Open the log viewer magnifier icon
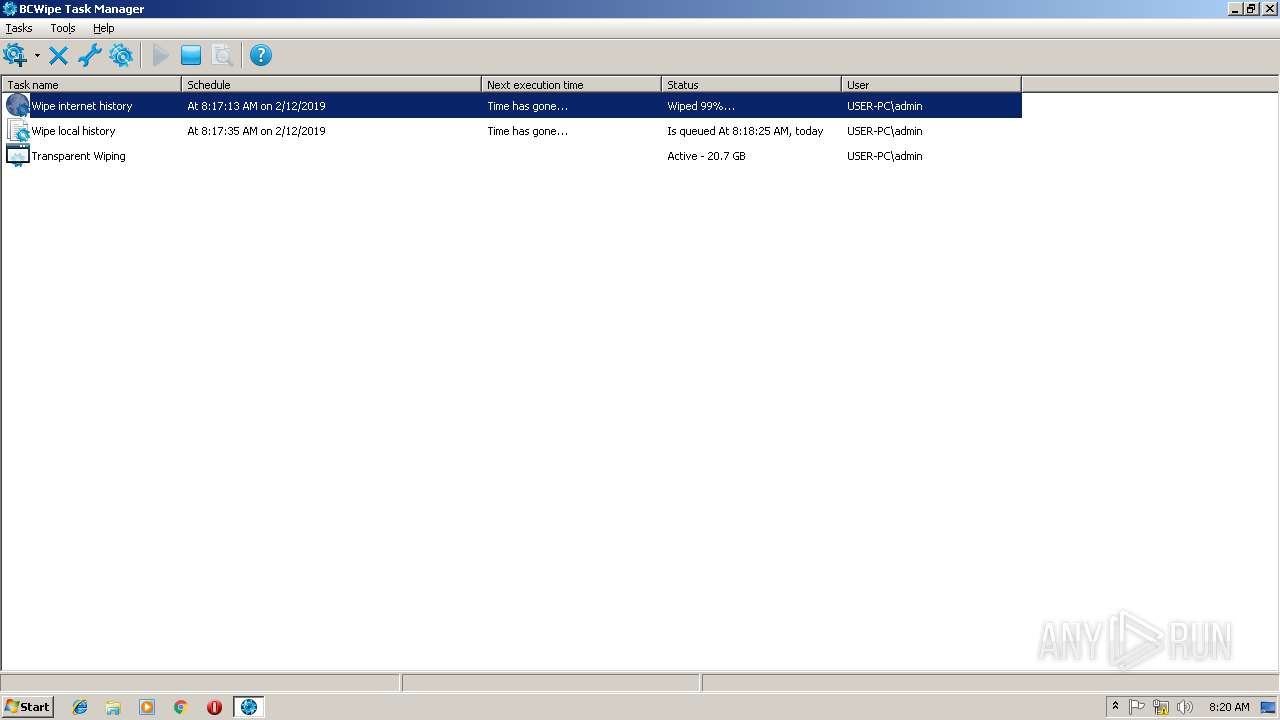1280x720 pixels. pyautogui.click(x=222, y=56)
